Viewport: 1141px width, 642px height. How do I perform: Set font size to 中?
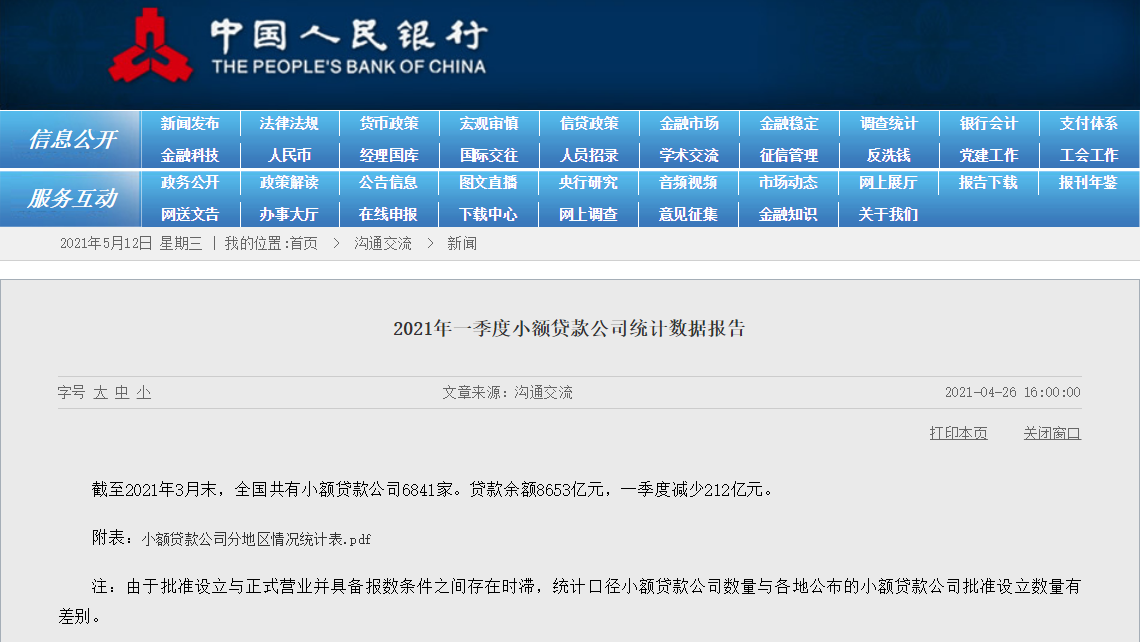122,393
